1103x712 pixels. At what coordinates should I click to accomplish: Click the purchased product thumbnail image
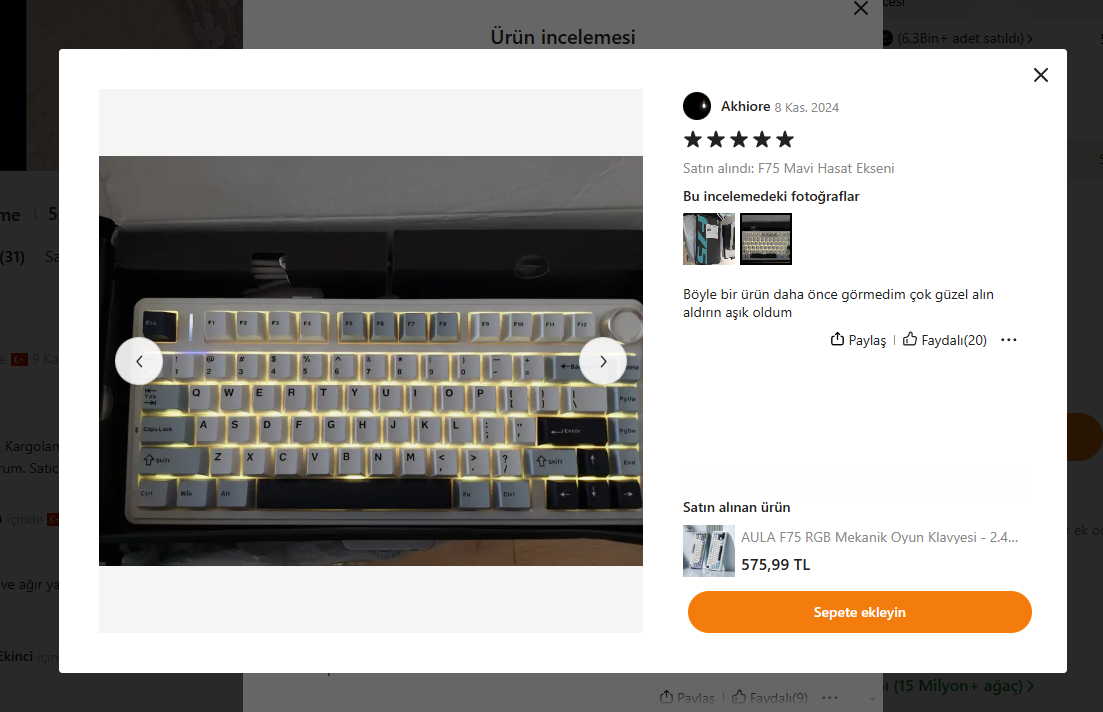tap(709, 551)
